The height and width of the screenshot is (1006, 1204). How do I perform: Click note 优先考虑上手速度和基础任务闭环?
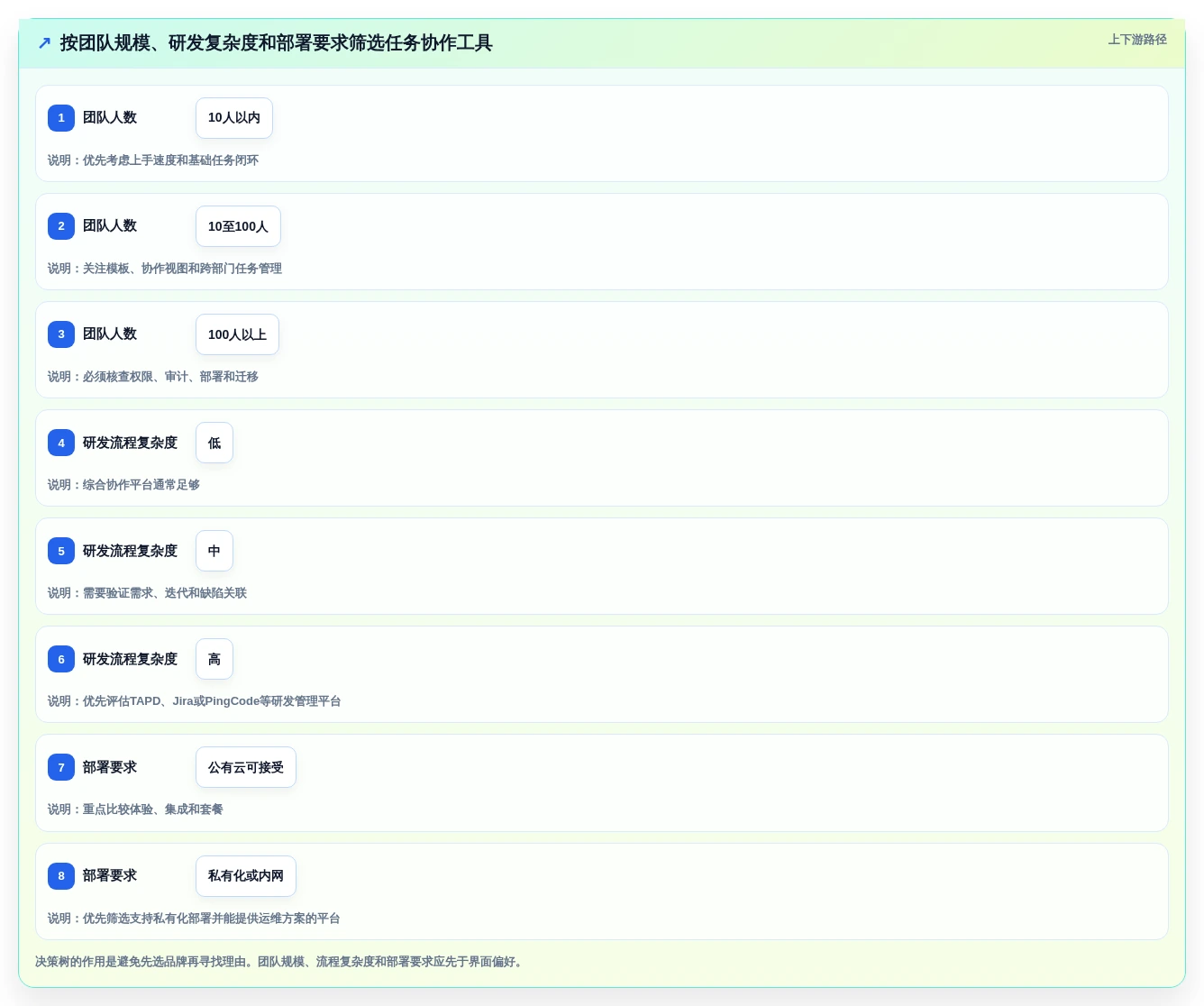pos(153,160)
